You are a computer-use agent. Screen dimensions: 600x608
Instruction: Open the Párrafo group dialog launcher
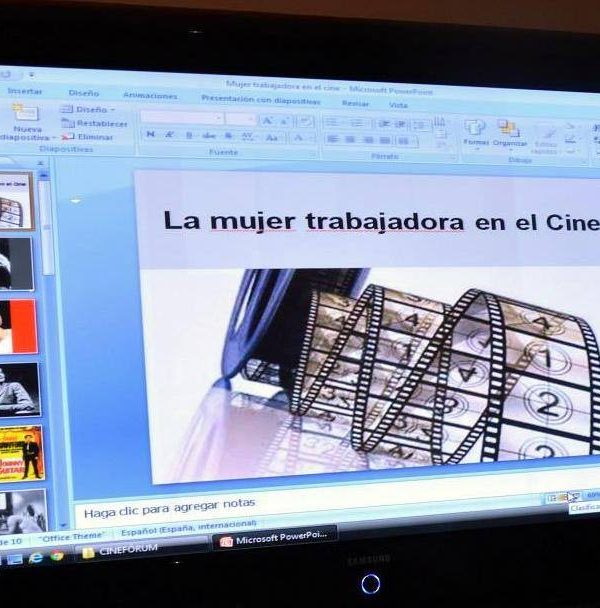coord(453,157)
